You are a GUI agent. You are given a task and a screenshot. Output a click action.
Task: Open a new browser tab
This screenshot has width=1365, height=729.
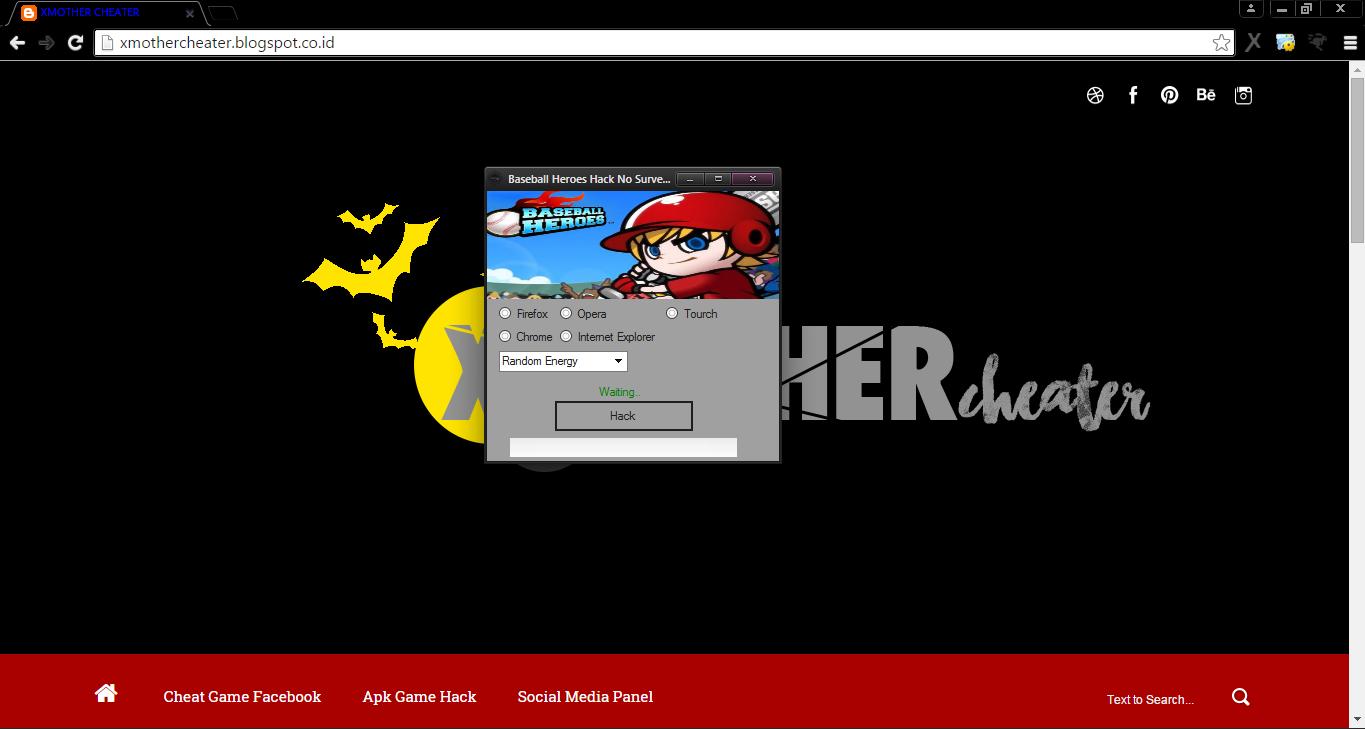tap(222, 14)
